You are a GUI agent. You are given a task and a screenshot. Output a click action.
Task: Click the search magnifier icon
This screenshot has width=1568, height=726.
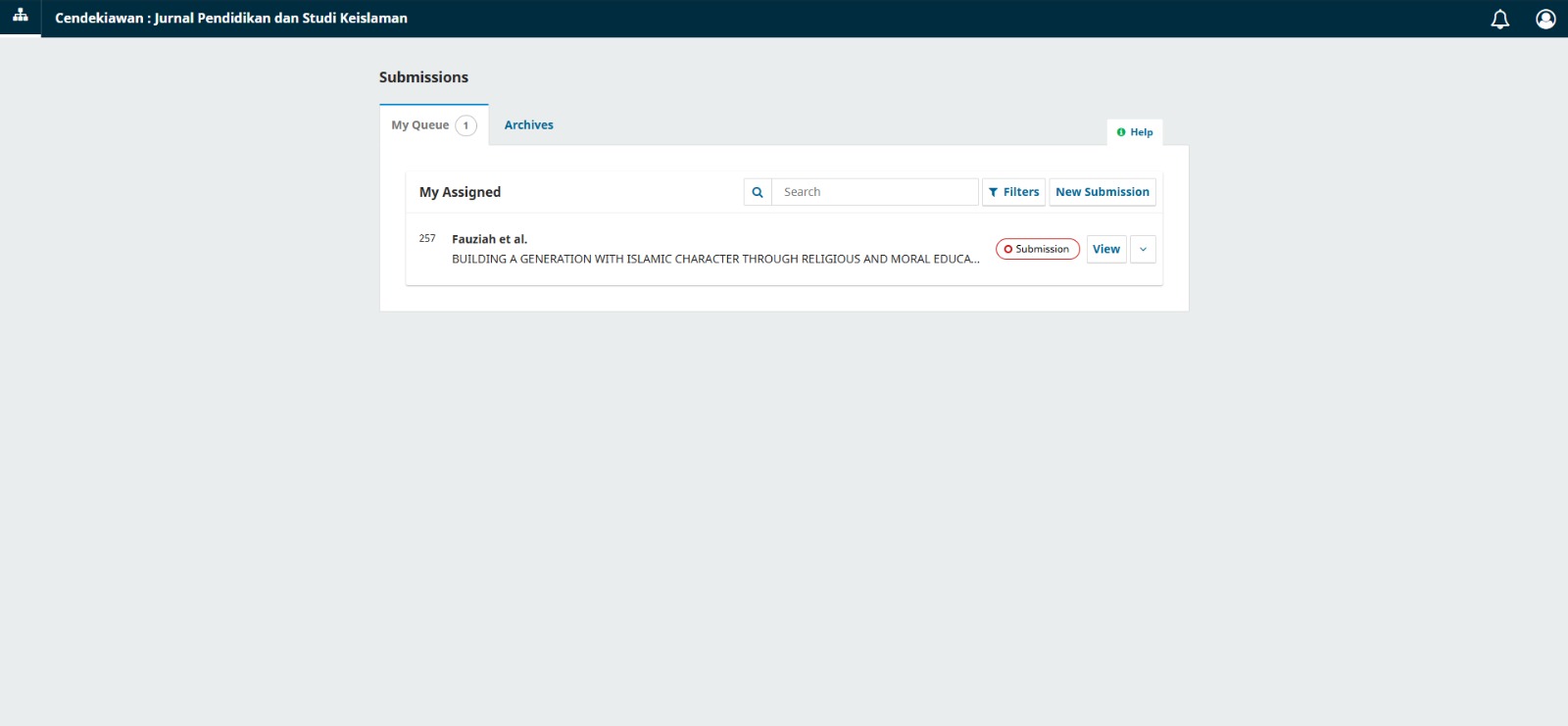[x=758, y=192]
